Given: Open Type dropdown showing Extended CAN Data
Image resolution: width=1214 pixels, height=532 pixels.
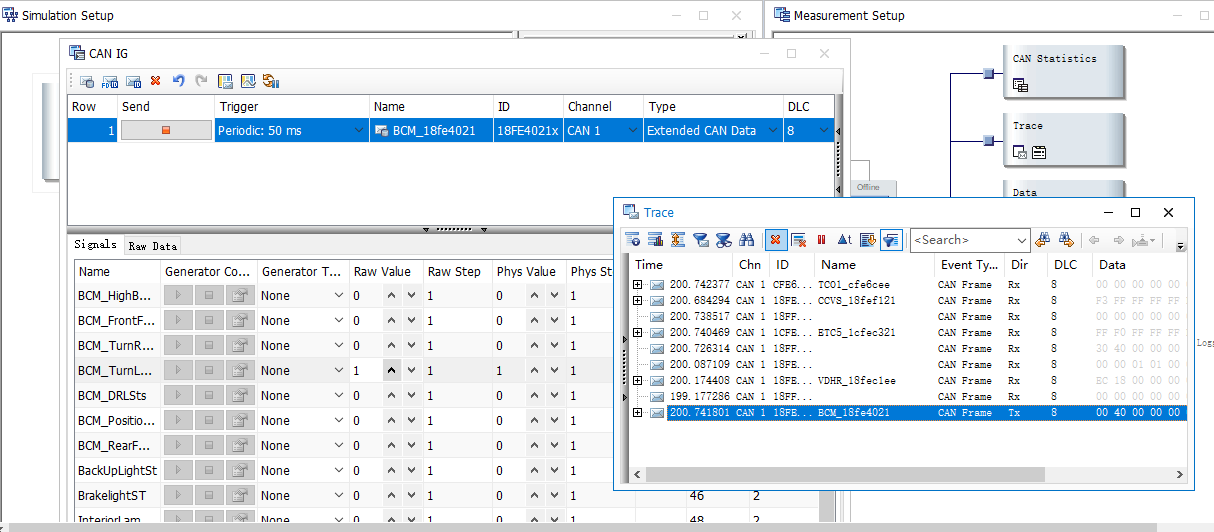Looking at the screenshot, I should point(773,130).
